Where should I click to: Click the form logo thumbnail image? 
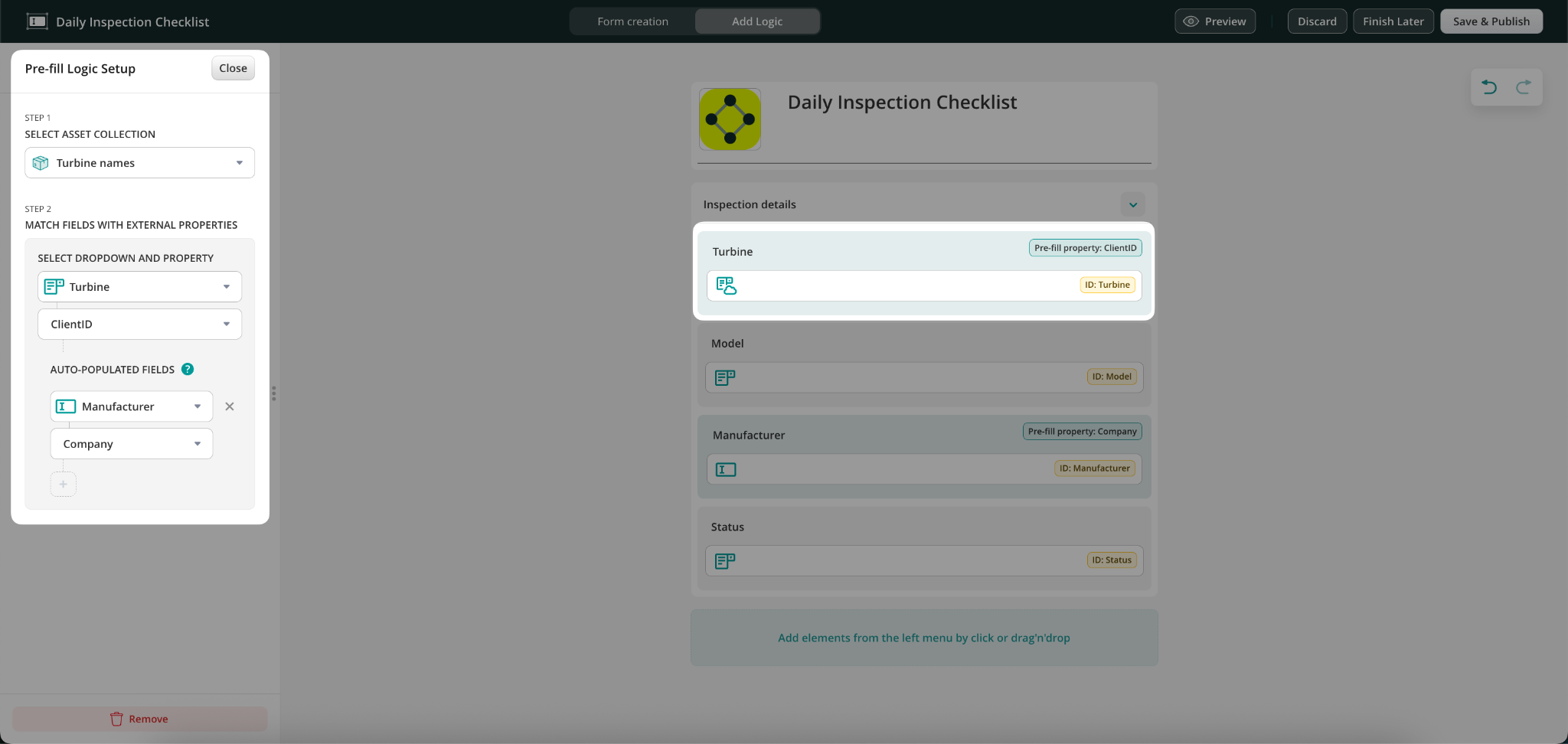click(x=730, y=119)
